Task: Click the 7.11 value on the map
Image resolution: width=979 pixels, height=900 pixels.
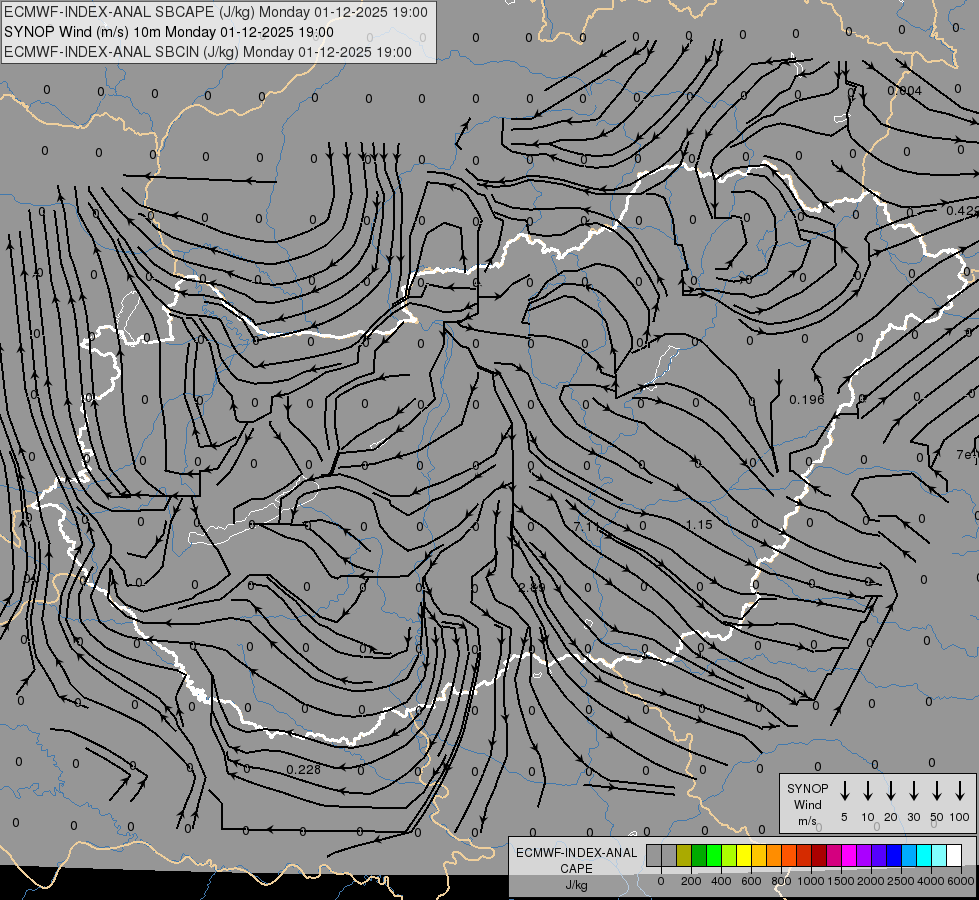Action: pyautogui.click(x=586, y=527)
